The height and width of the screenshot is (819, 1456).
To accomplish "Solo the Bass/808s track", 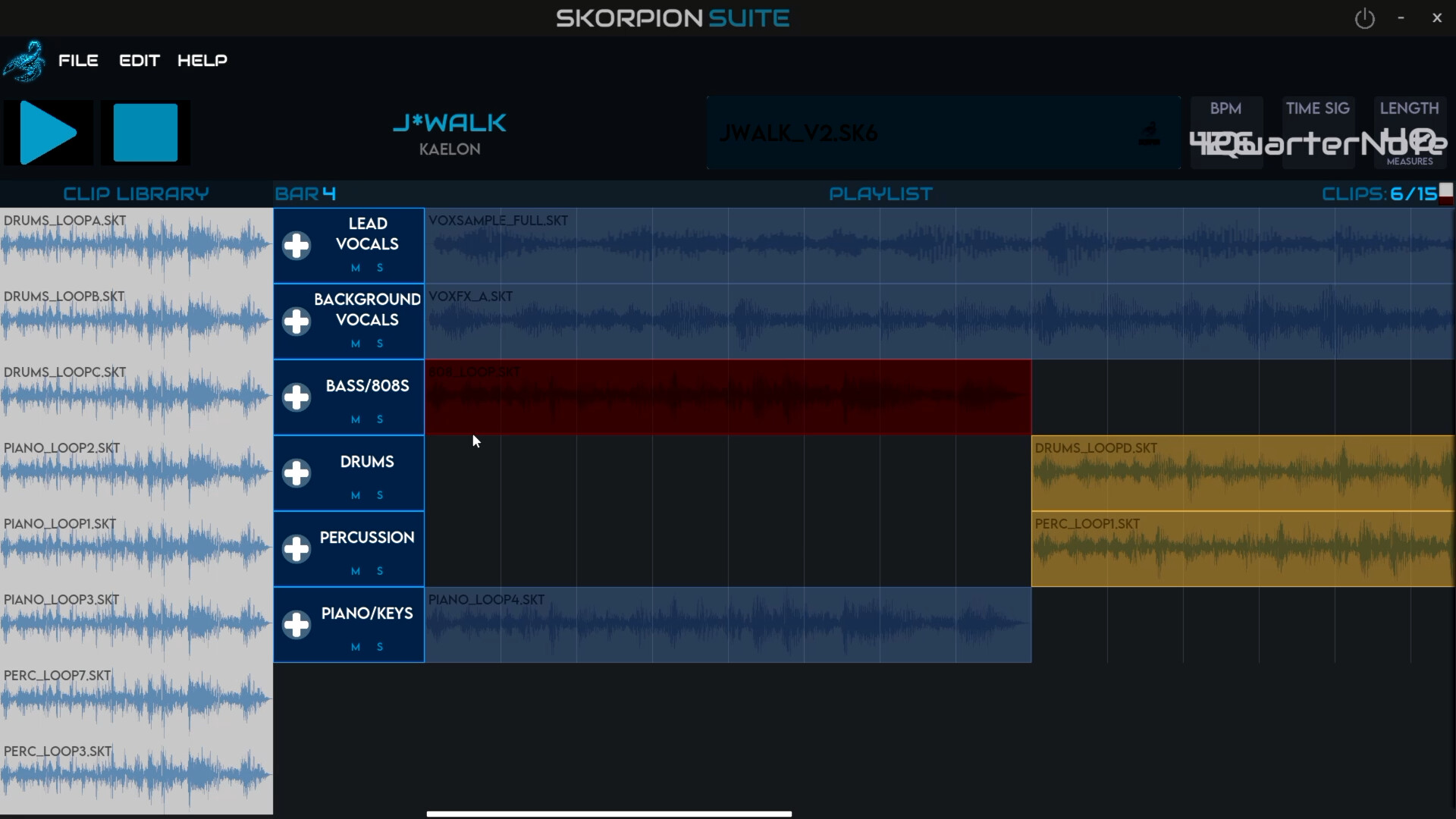I will pyautogui.click(x=380, y=419).
